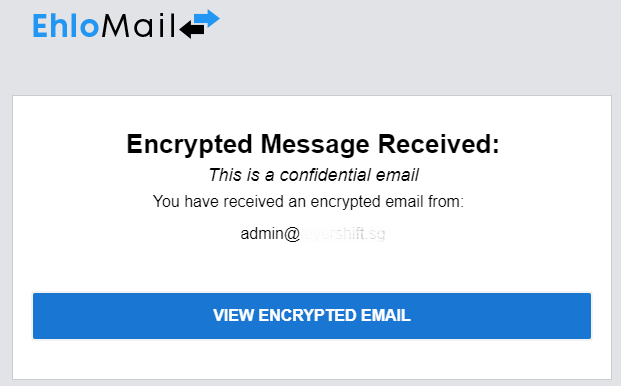Click 'encrypted email from:' in the sender line
This screenshot has width=621, height=386.
pos(387,202)
